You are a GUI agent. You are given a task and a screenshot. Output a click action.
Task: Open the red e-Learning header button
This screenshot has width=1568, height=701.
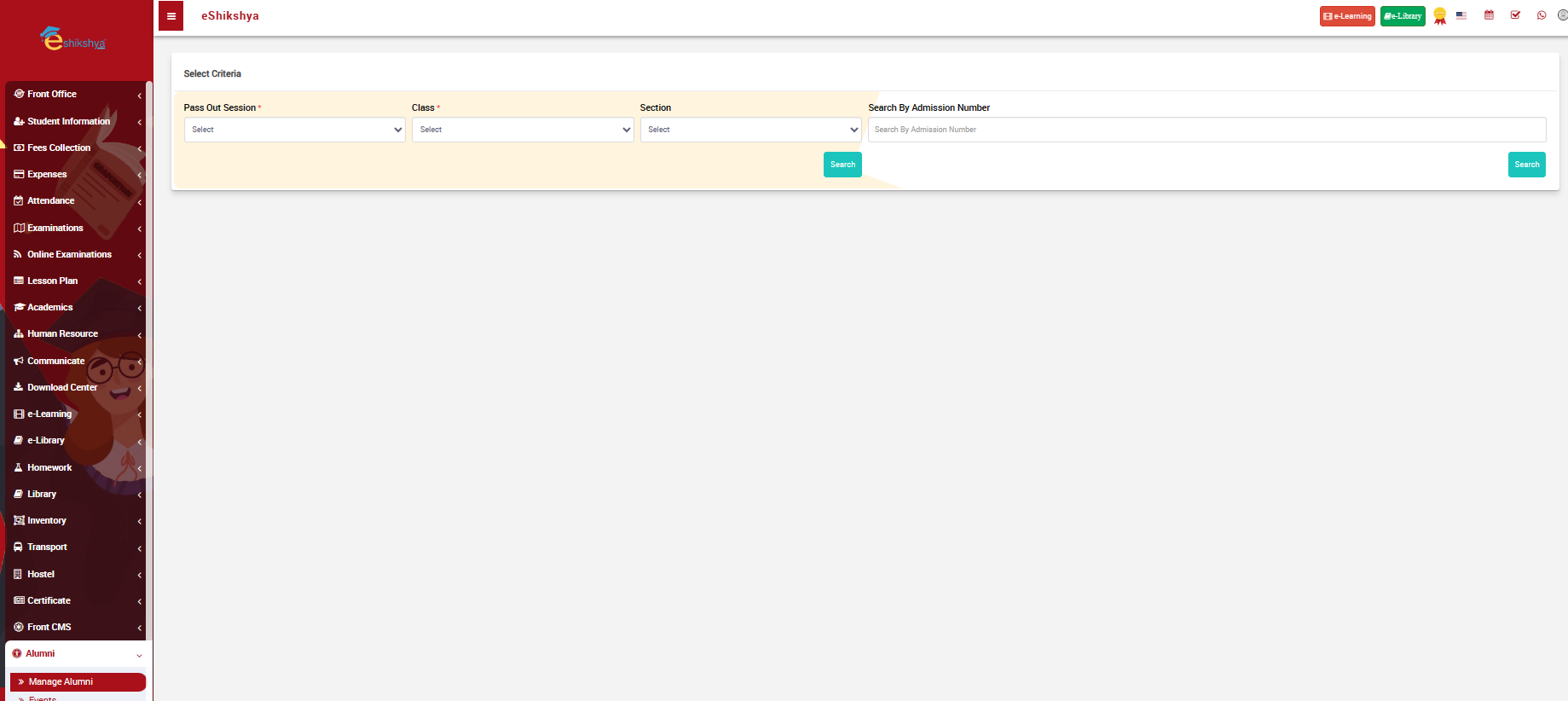(x=1347, y=16)
